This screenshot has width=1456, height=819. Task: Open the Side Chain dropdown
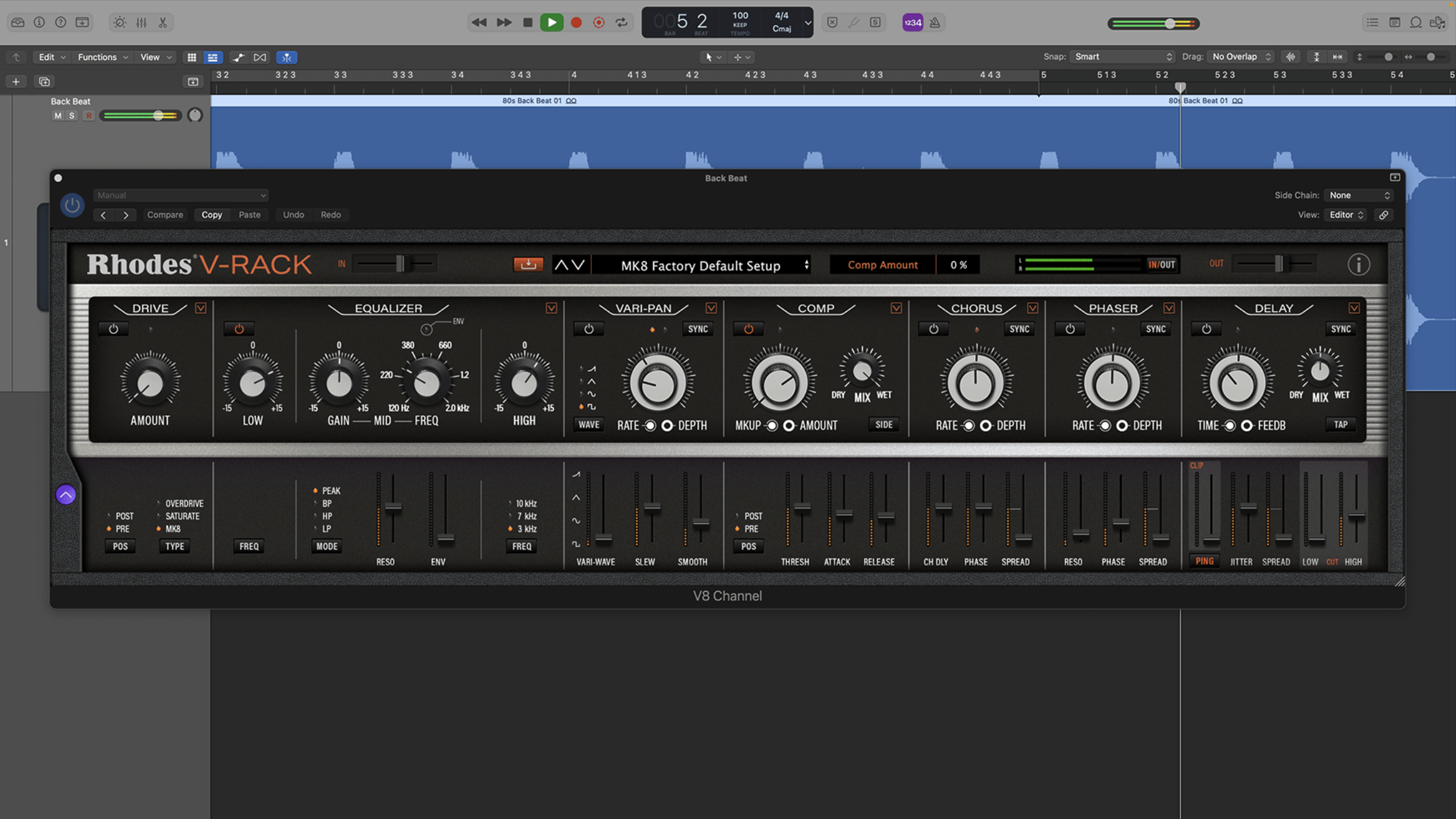click(x=1358, y=195)
